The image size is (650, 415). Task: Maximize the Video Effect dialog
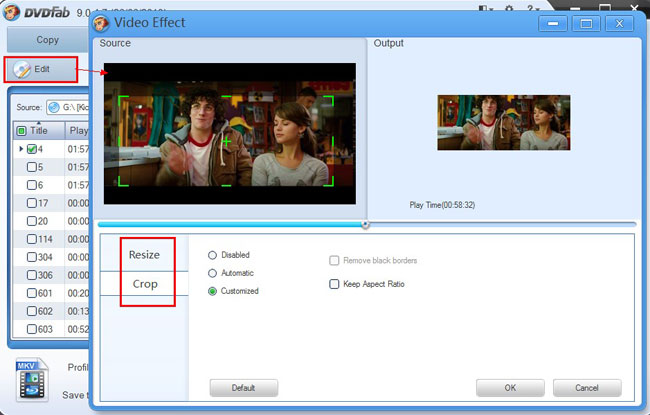[586, 24]
